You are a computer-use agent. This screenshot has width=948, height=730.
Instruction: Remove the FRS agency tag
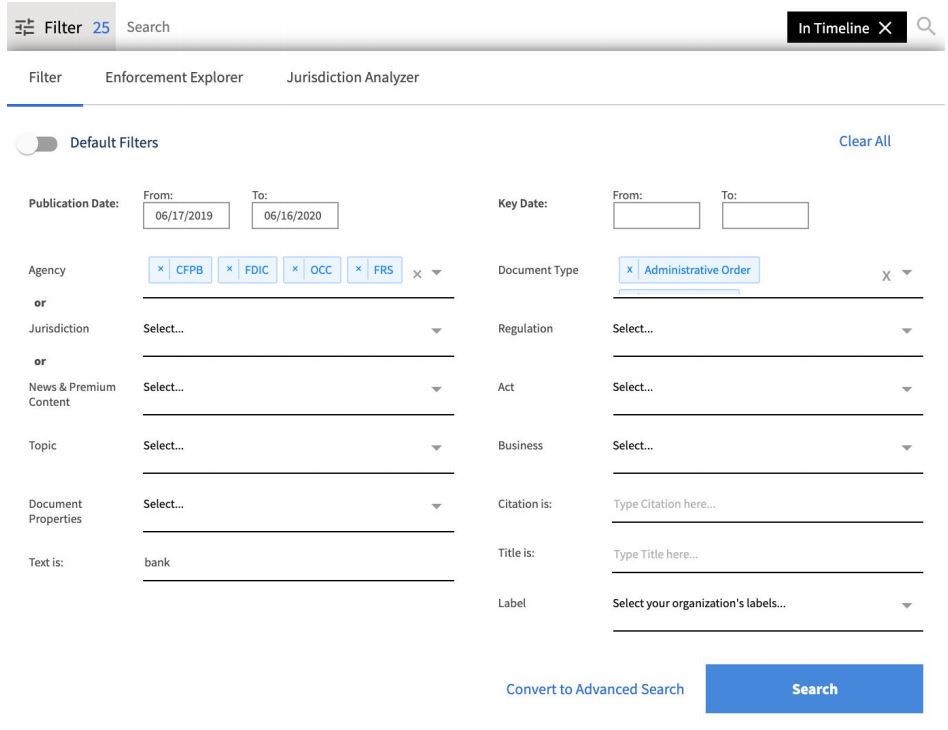pos(359,269)
